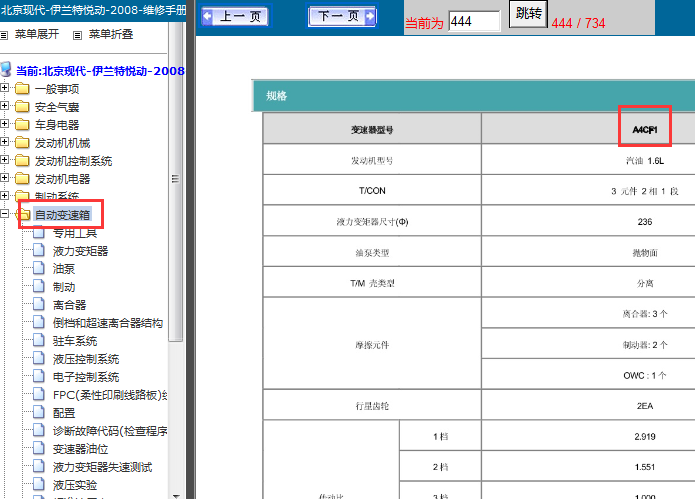Click the document icon beside 液力变矩器
The width and height of the screenshot is (695, 499).
point(39,250)
